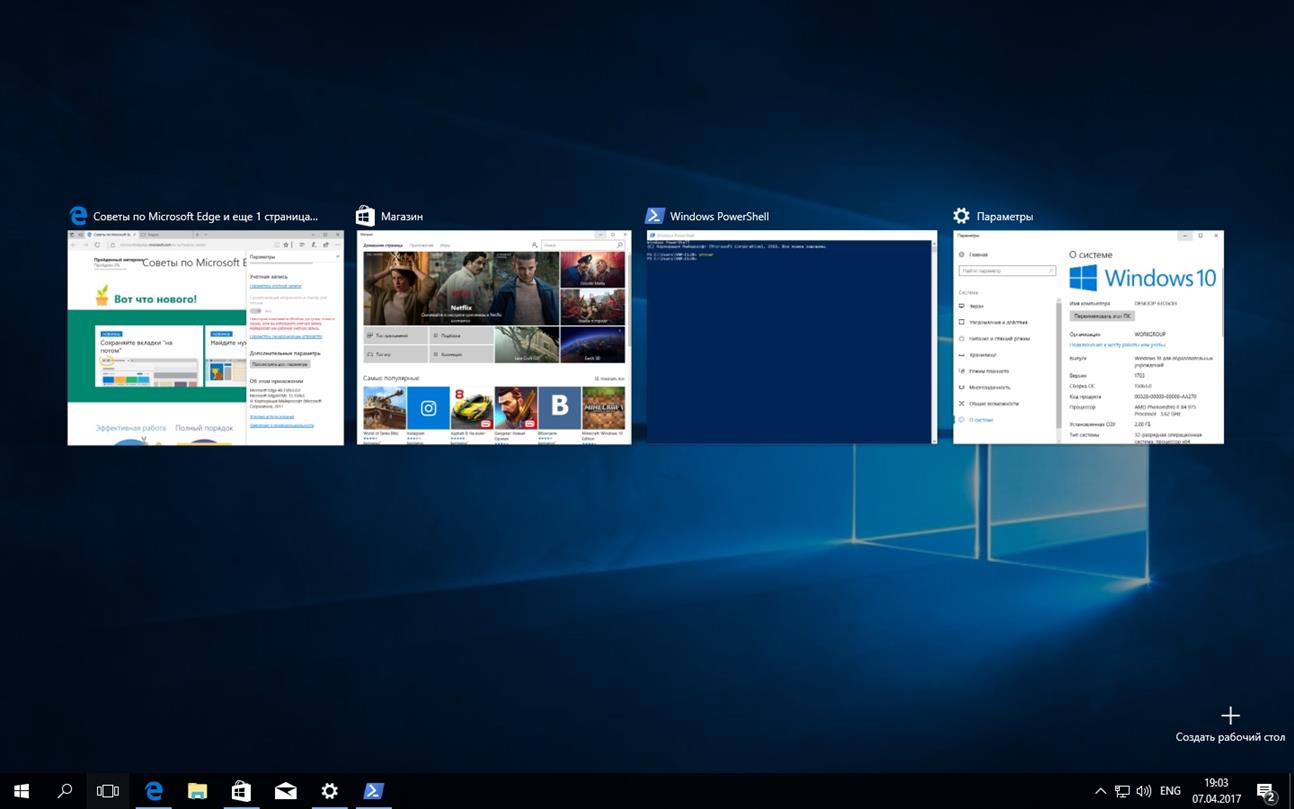Open File Explorer from the taskbar
Image resolution: width=1294 pixels, height=809 pixels.
click(x=197, y=791)
